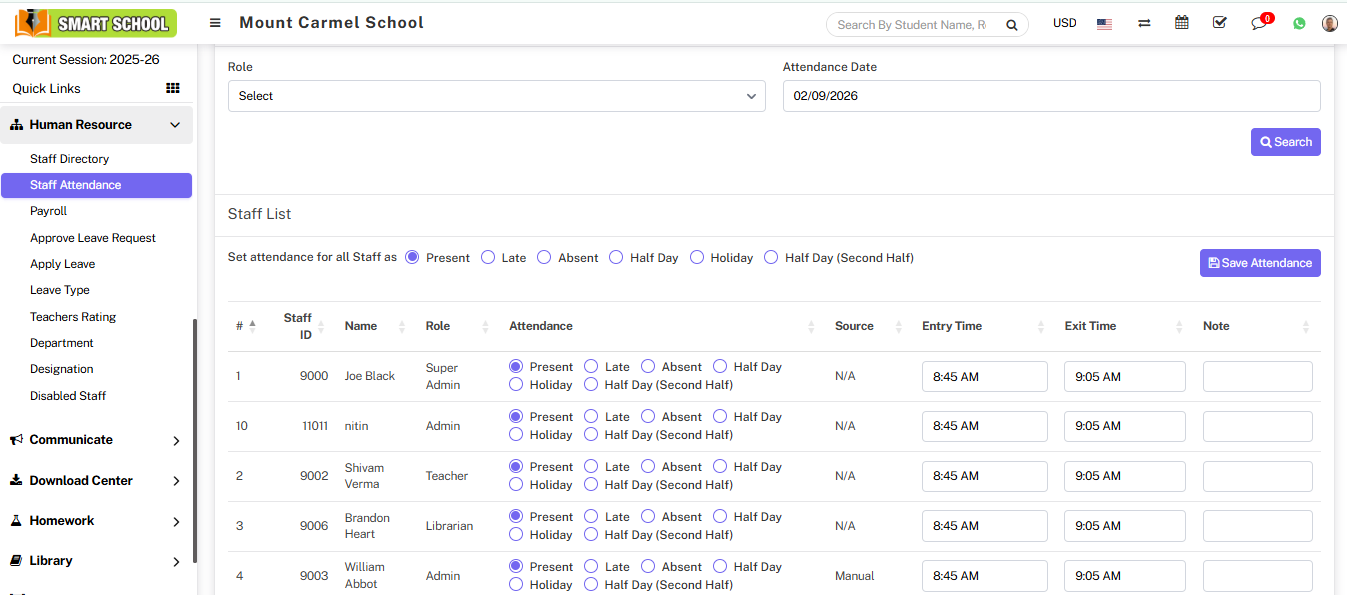
Task: Click the Attendance Date field
Action: [1050, 96]
